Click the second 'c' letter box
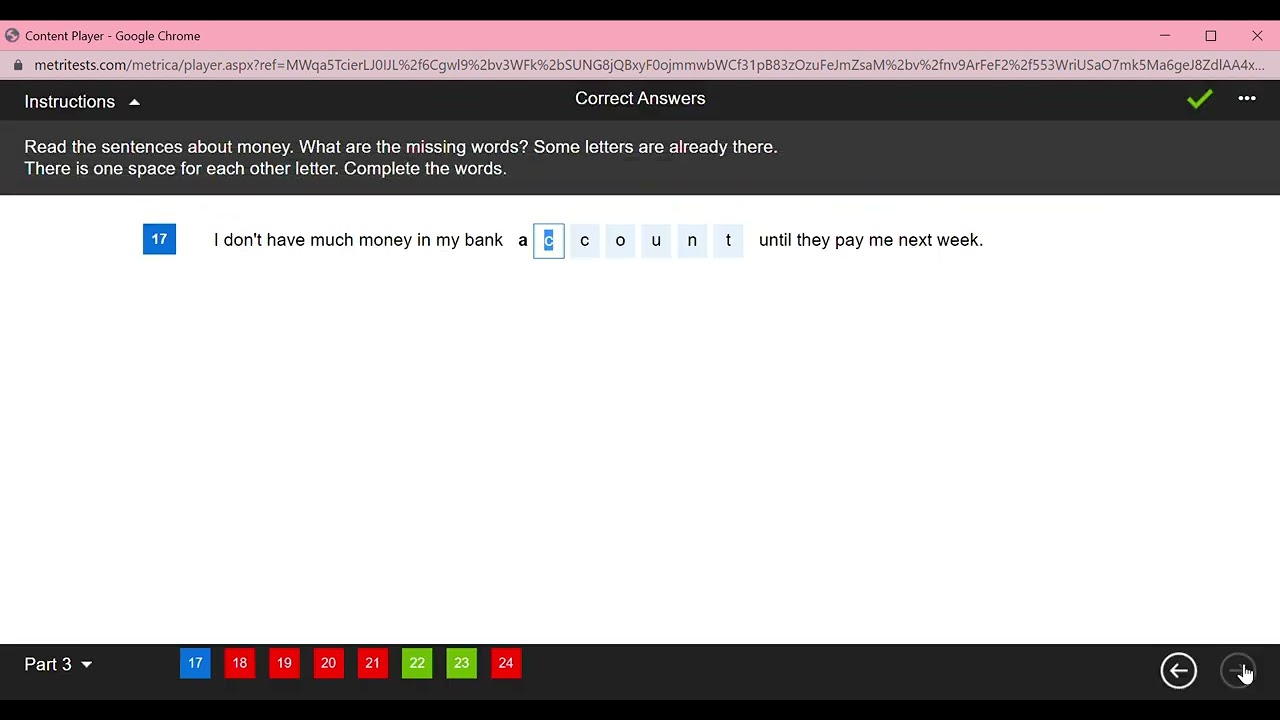The width and height of the screenshot is (1280, 720). click(x=585, y=240)
